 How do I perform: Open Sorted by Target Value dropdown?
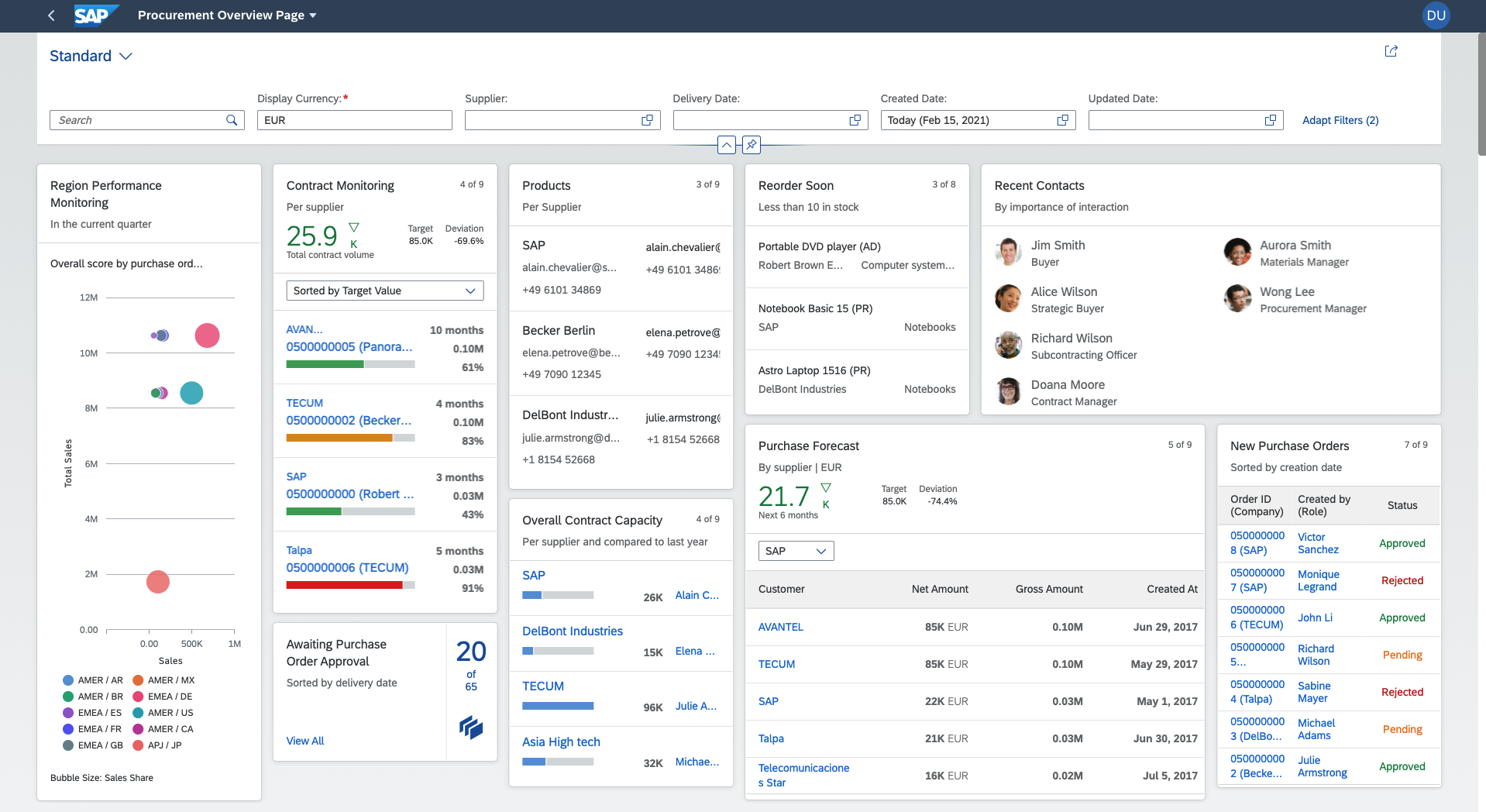pos(385,291)
